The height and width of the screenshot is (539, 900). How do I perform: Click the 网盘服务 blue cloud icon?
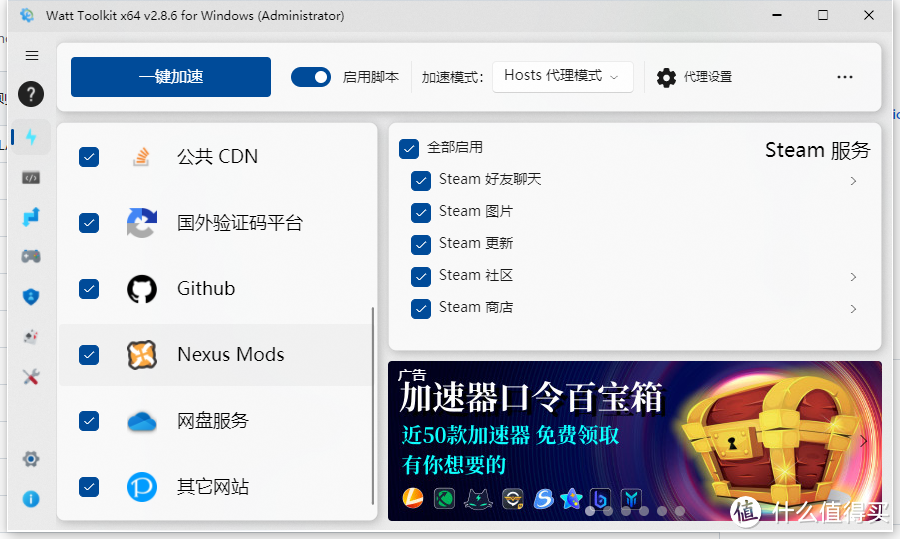[x=142, y=421]
